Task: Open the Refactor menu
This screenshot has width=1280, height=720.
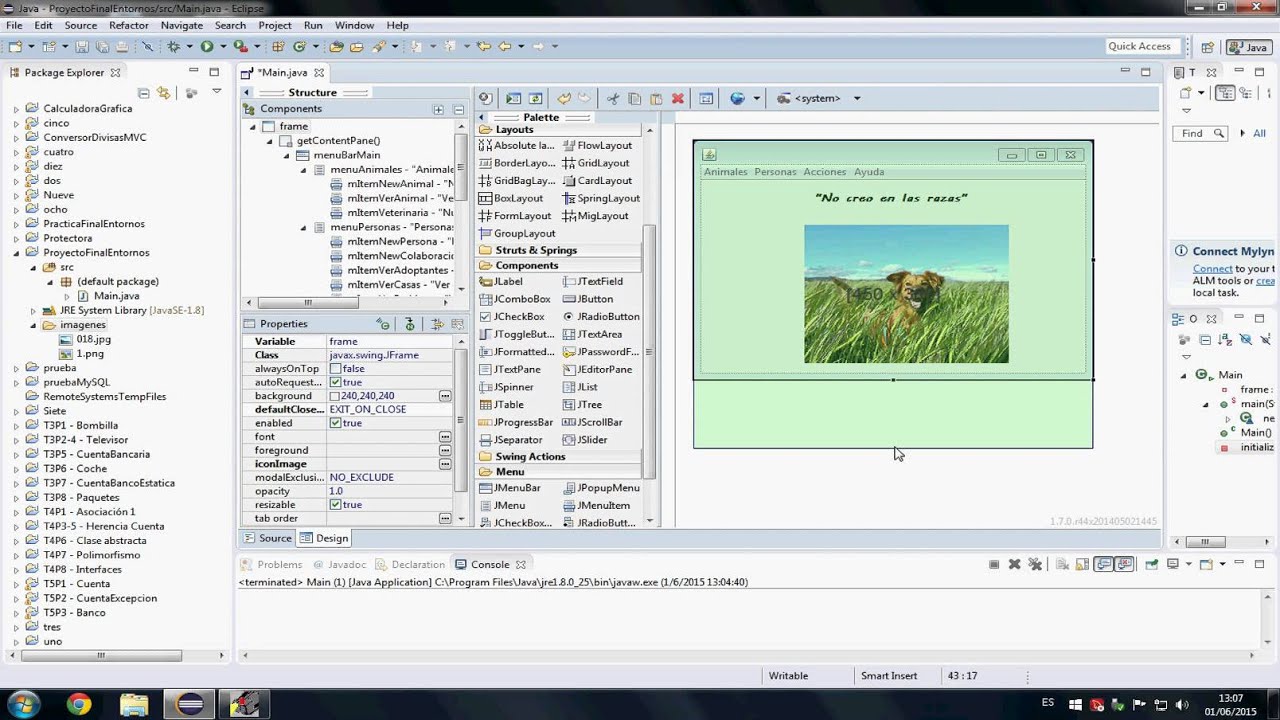Action: point(129,25)
